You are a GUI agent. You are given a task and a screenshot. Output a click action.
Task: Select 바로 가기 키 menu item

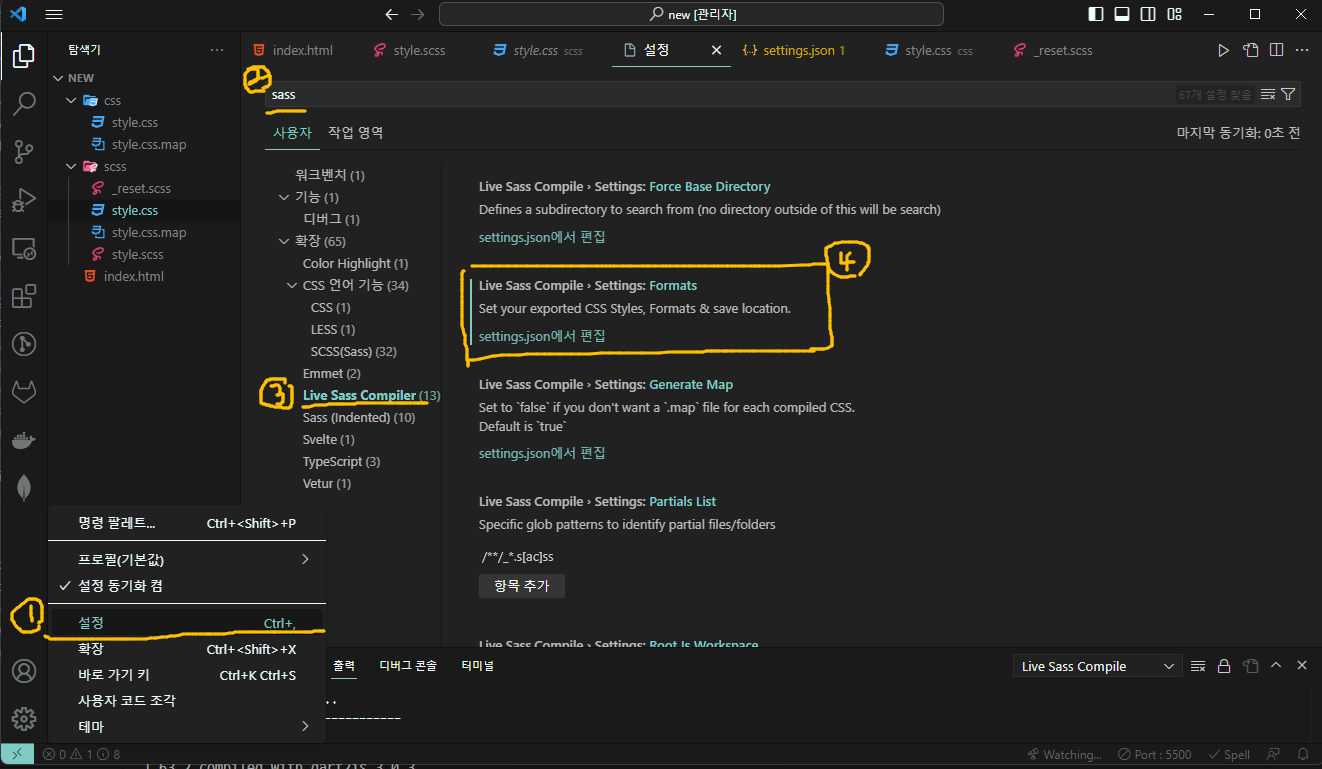coord(187,675)
